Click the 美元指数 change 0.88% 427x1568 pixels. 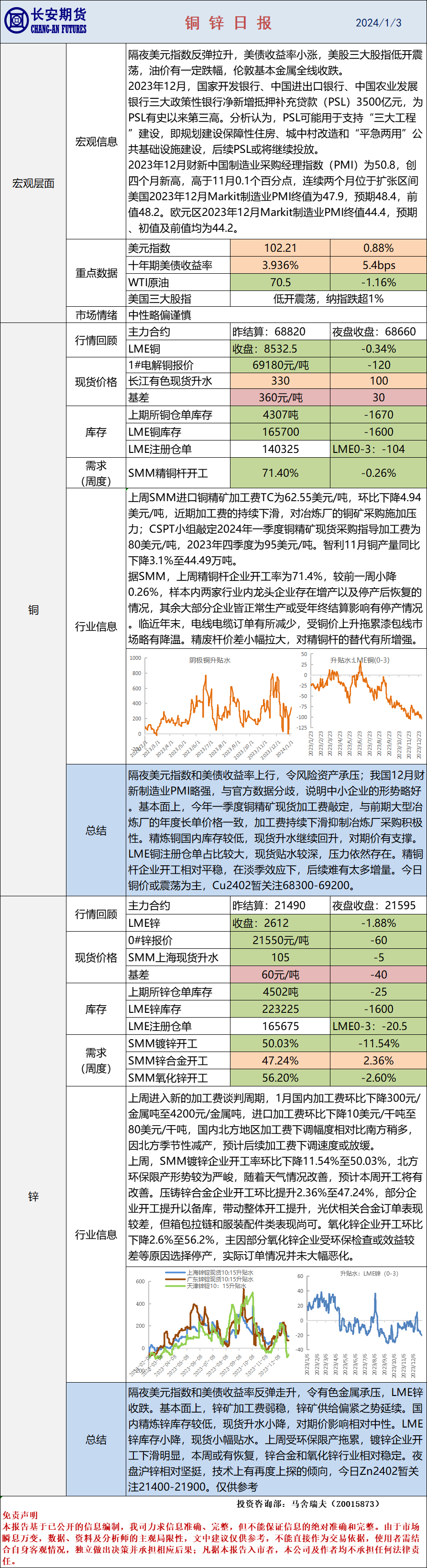click(x=378, y=248)
